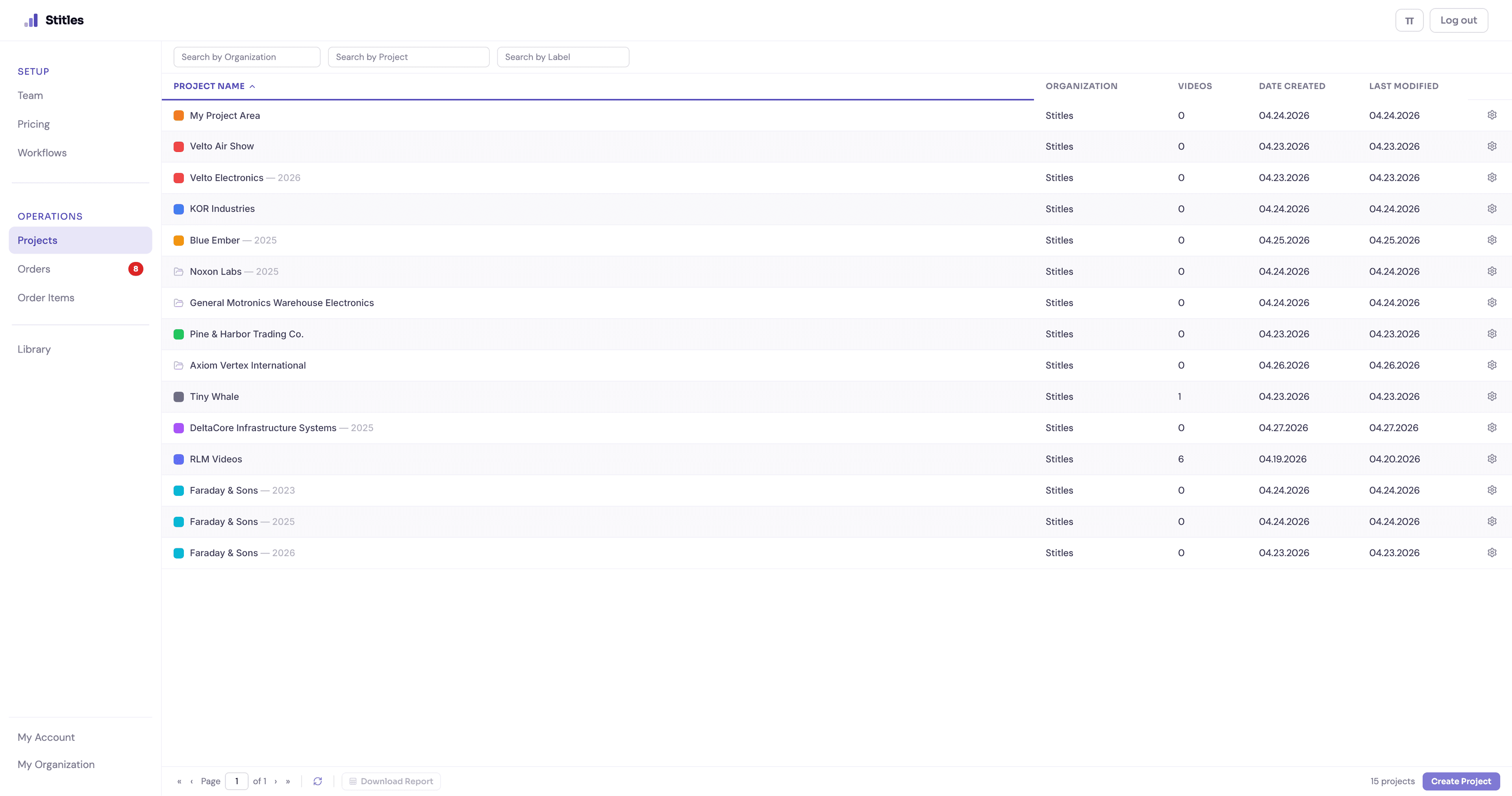Open the RLM Videos project
Screen dimensions: 1512x796
(215, 459)
